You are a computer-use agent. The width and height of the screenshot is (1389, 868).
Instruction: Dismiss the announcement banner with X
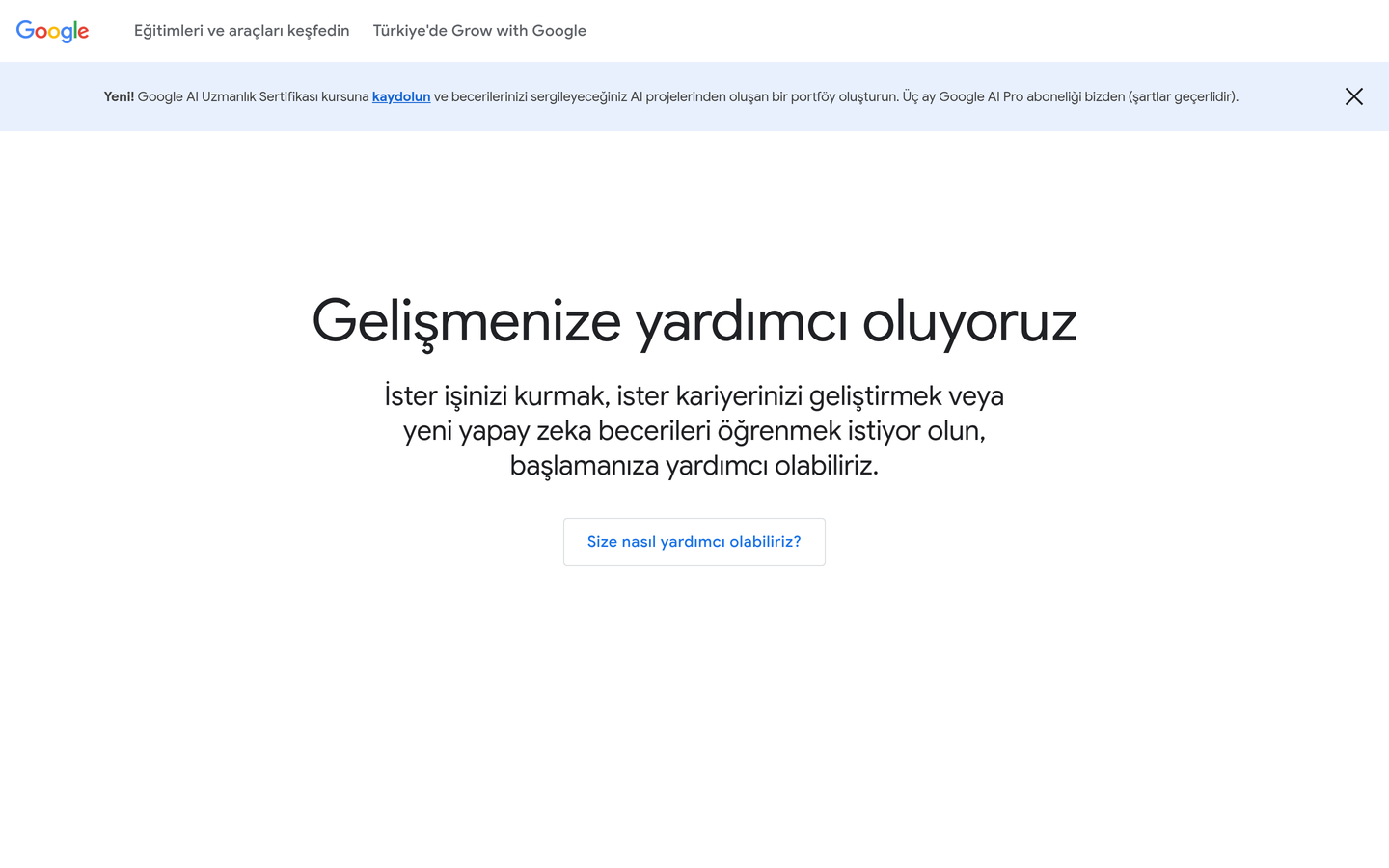pyautogui.click(x=1354, y=96)
